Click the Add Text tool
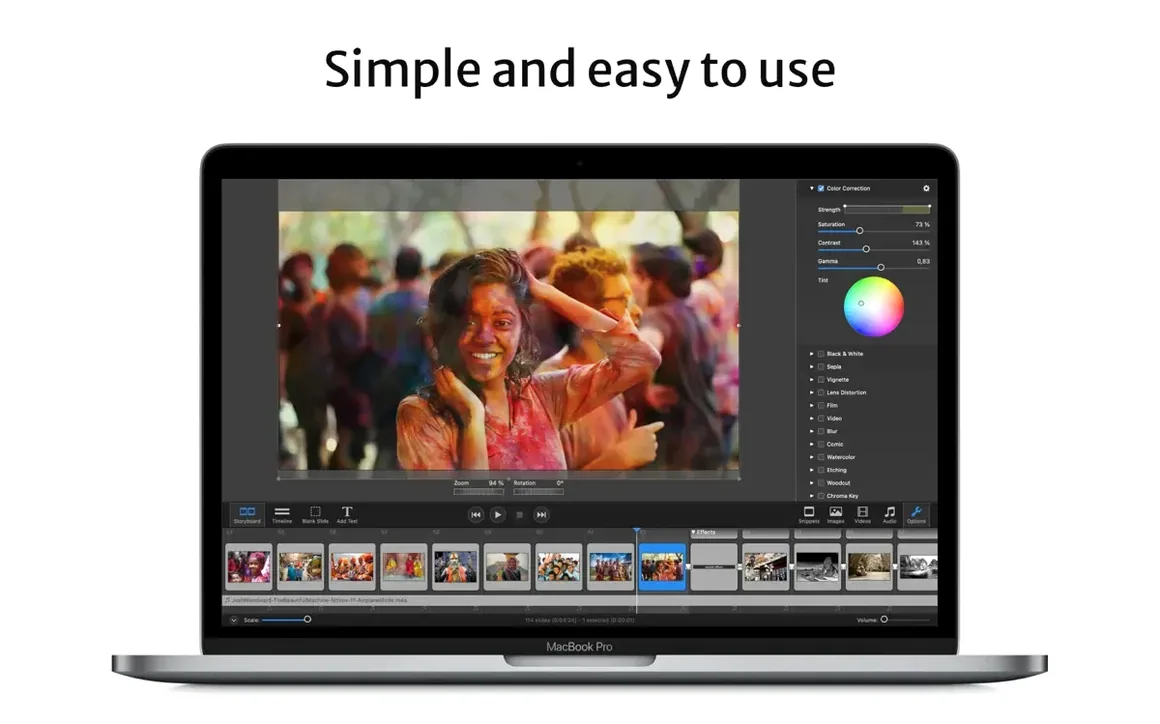This screenshot has height=724, width=1160. [x=347, y=515]
